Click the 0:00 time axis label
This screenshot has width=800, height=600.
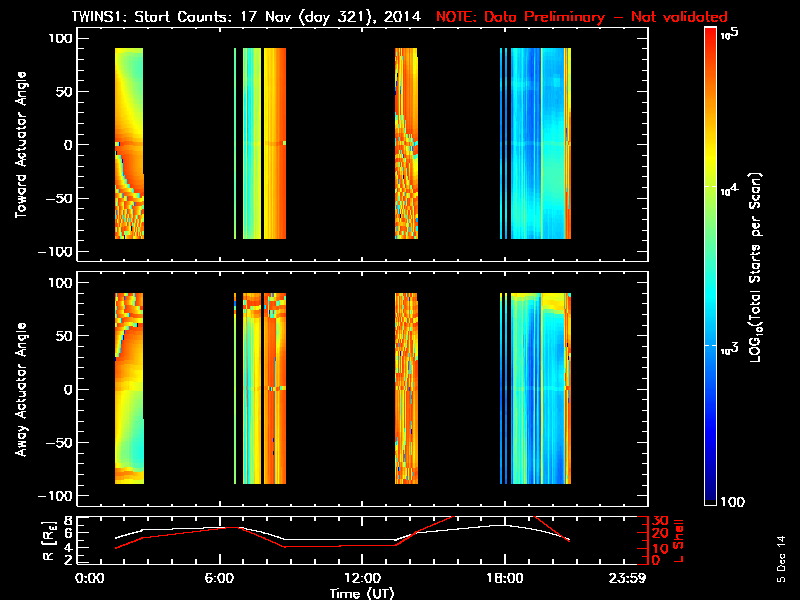[x=89, y=578]
